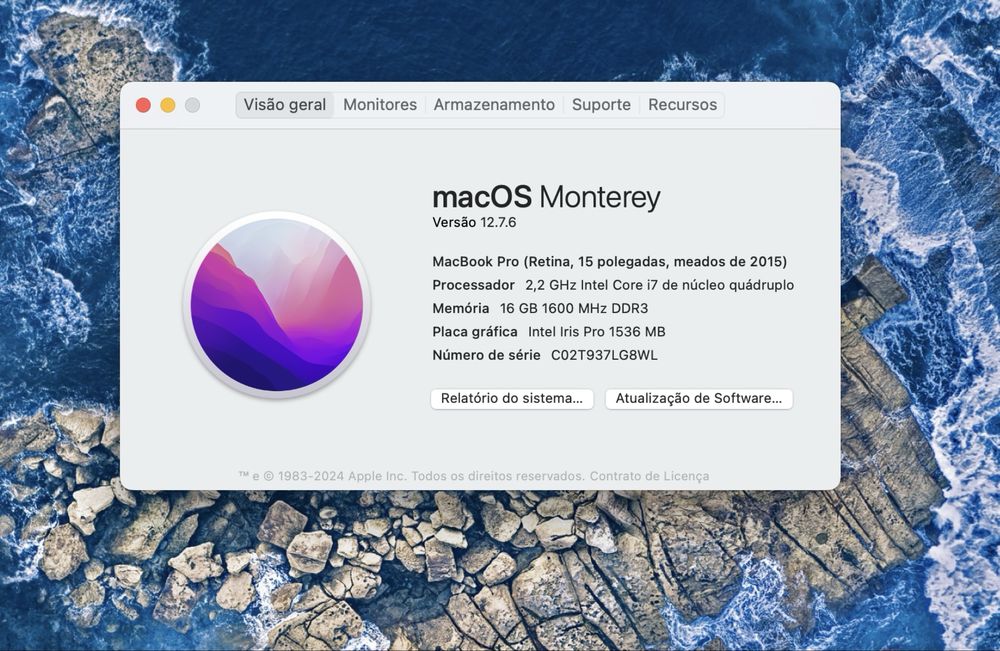Click the Intel Iris Pro 1536 MB value
This screenshot has height=651, width=1000.
(596, 332)
